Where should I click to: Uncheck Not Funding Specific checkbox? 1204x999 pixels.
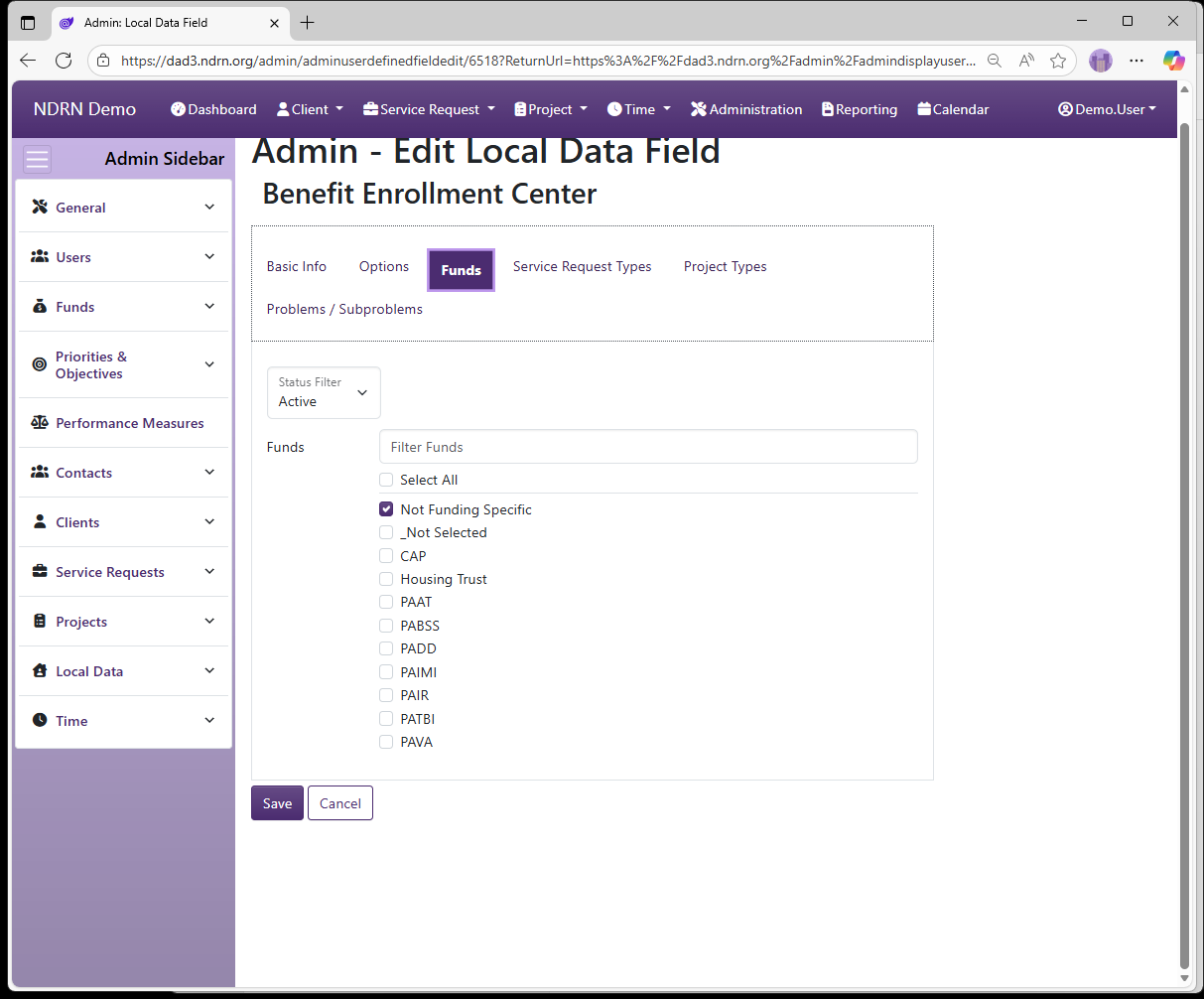pos(386,509)
